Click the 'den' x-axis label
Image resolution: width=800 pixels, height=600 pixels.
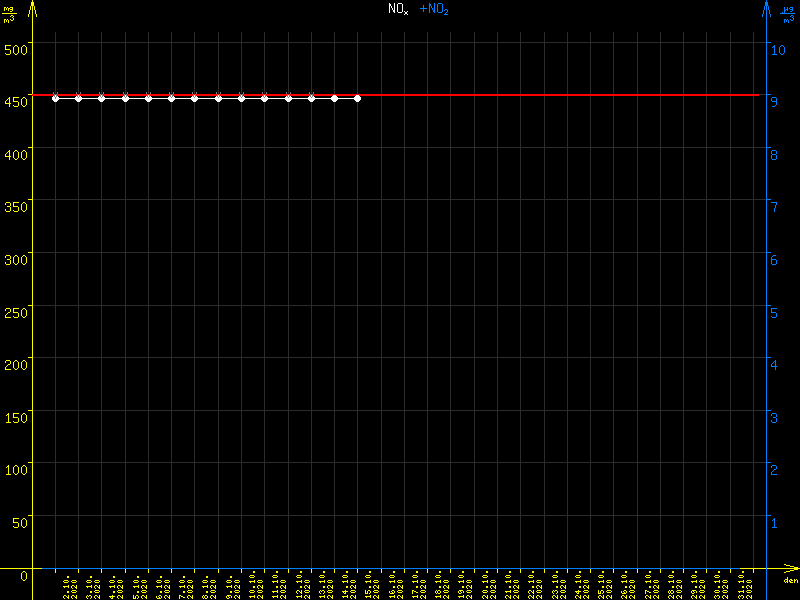[x=790, y=581]
